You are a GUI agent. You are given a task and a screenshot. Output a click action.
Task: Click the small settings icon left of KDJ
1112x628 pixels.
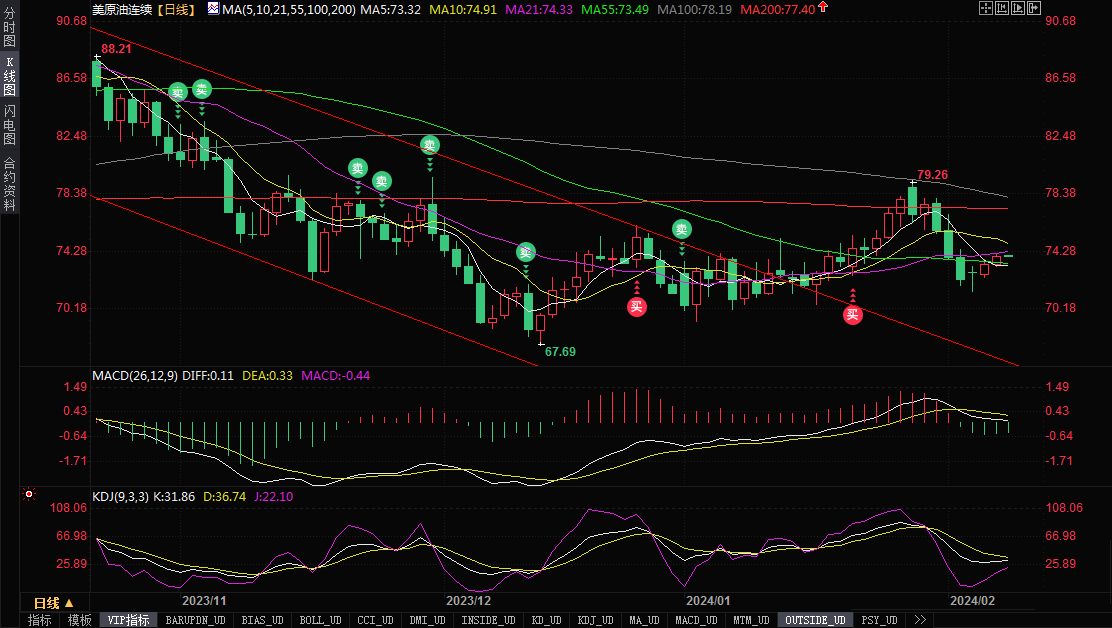(x=29, y=494)
